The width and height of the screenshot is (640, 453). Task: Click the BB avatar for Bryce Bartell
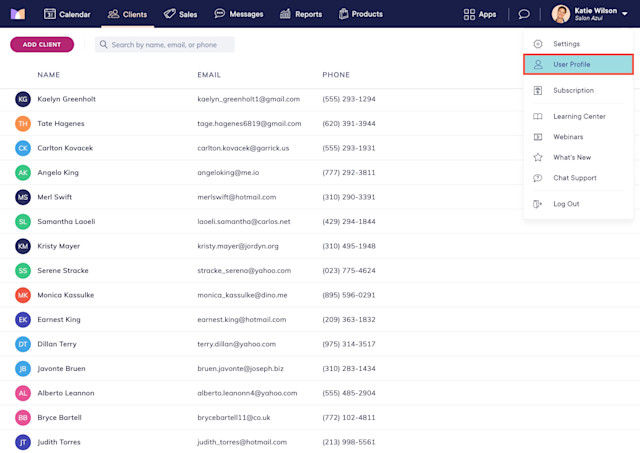click(23, 417)
